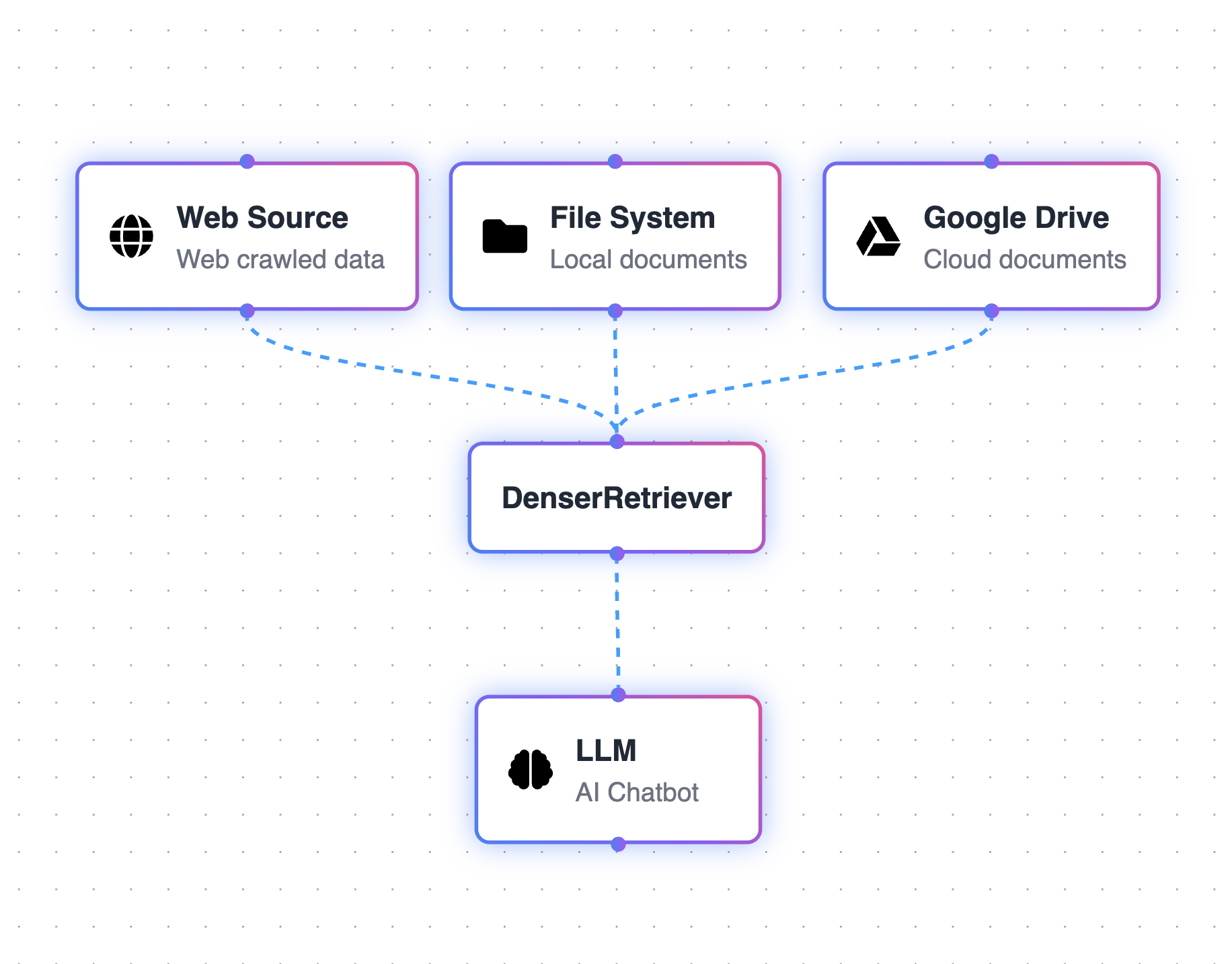Click the bottom handle of LLM node
The height and width of the screenshot is (964, 1232).
pos(618,844)
